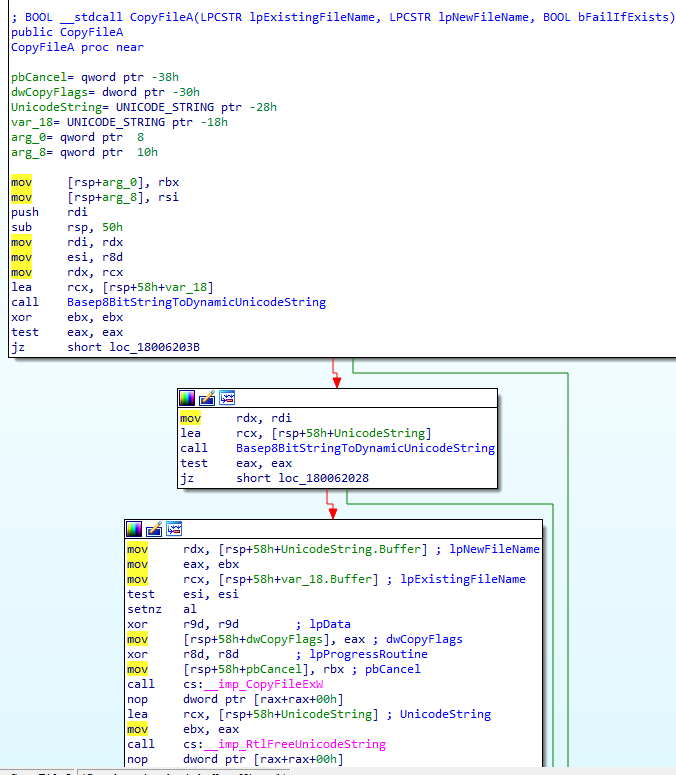Click the 'xor ebx, ebx' instruction
This screenshot has height=775, width=676.
pyautogui.click(x=67, y=317)
